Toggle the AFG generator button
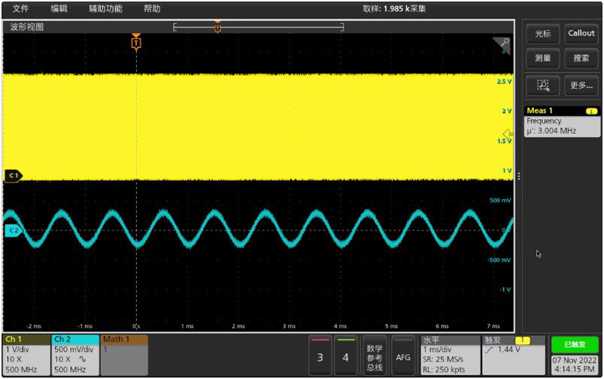Screen dimensions: 604x379 click(403, 356)
